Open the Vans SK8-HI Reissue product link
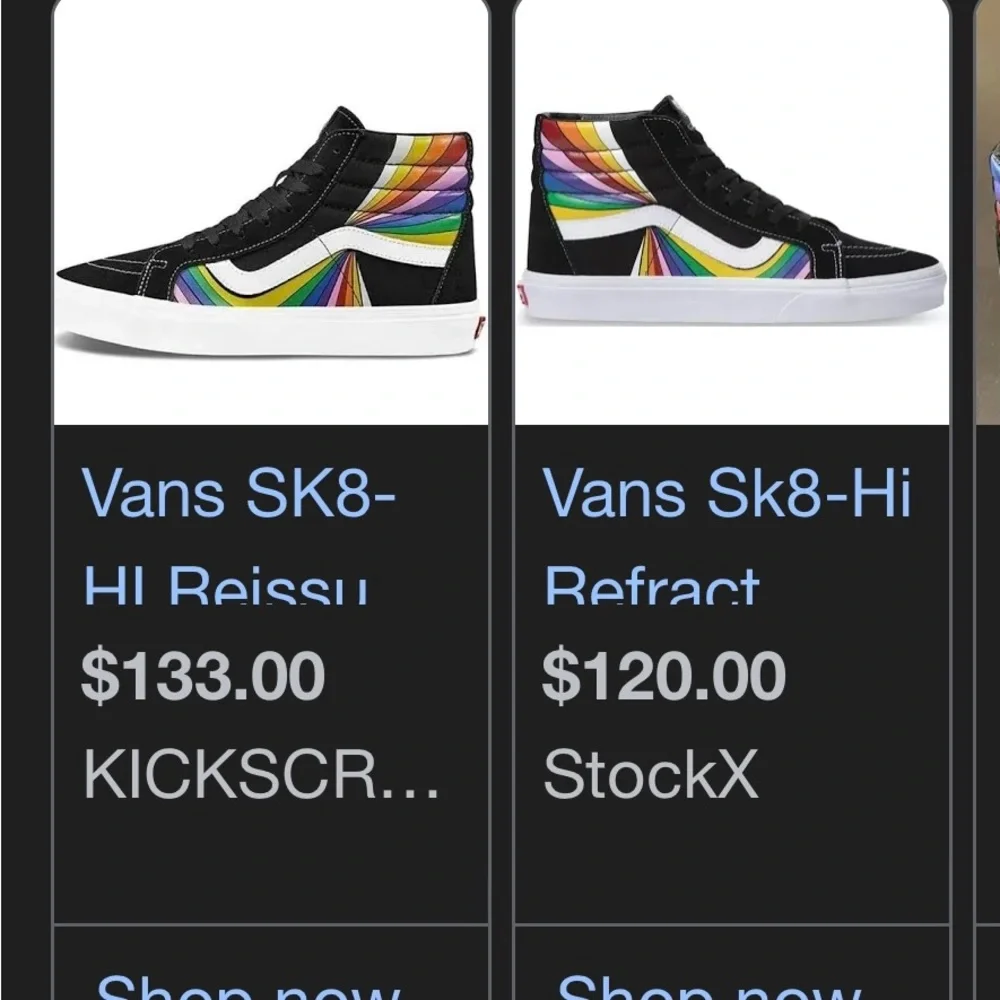This screenshot has height=1000, width=1000. click(x=240, y=530)
